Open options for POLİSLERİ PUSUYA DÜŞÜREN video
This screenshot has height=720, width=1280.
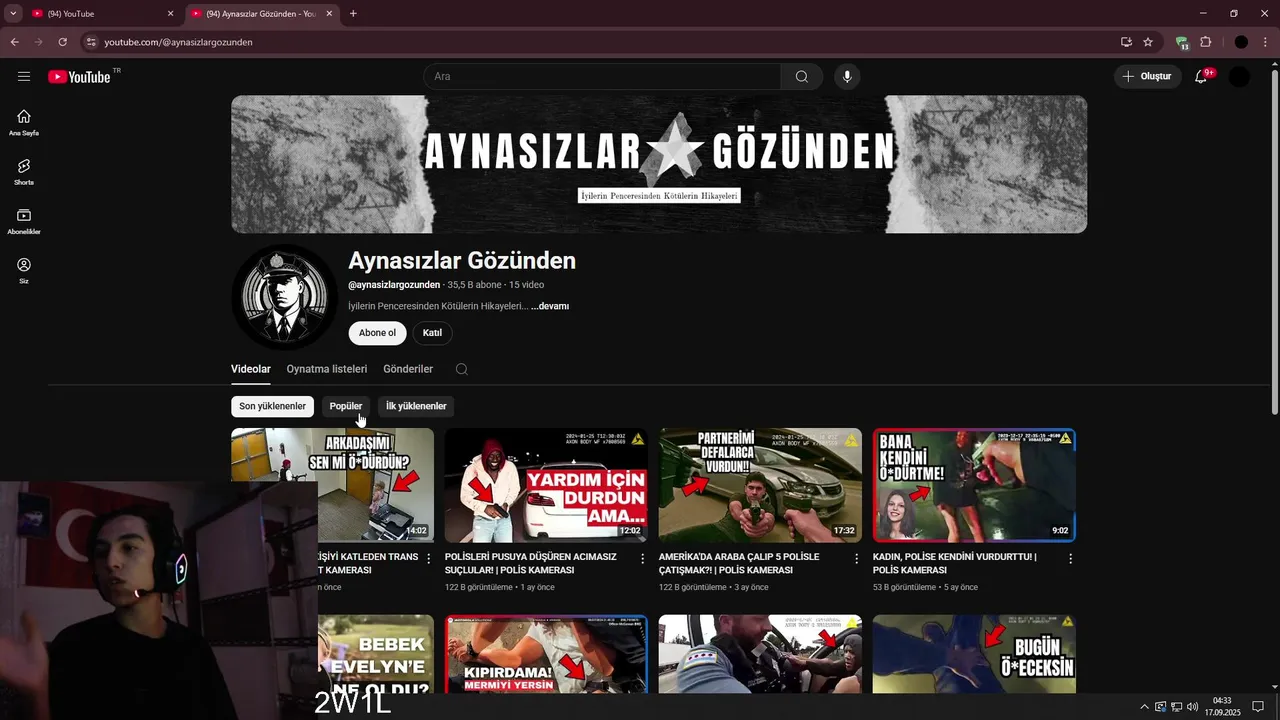[643, 559]
